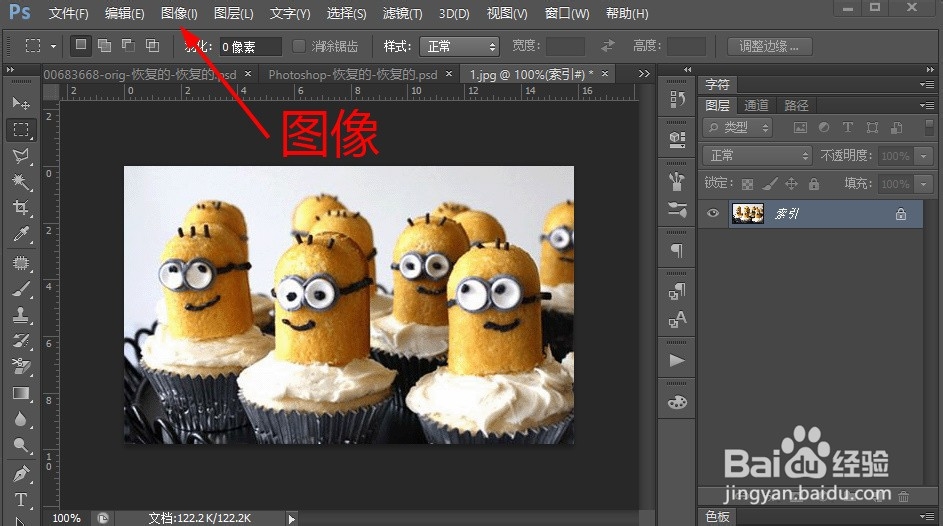Open the 滤镜(T) menu

click(402, 13)
